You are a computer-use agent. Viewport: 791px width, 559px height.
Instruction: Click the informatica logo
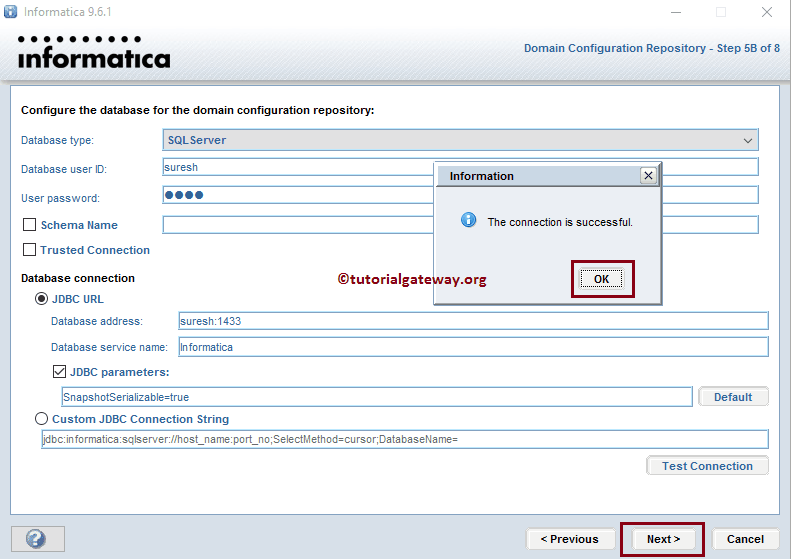point(94,52)
